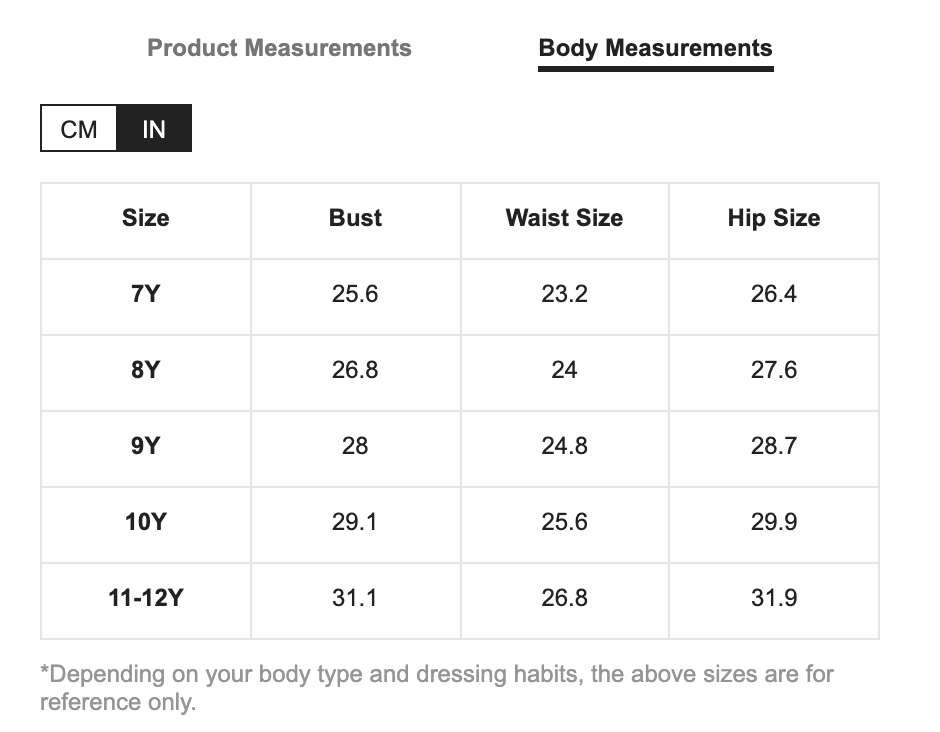This screenshot has height=732, width=940.
Task: Switch to the Product Measurements tab
Action: click(279, 48)
